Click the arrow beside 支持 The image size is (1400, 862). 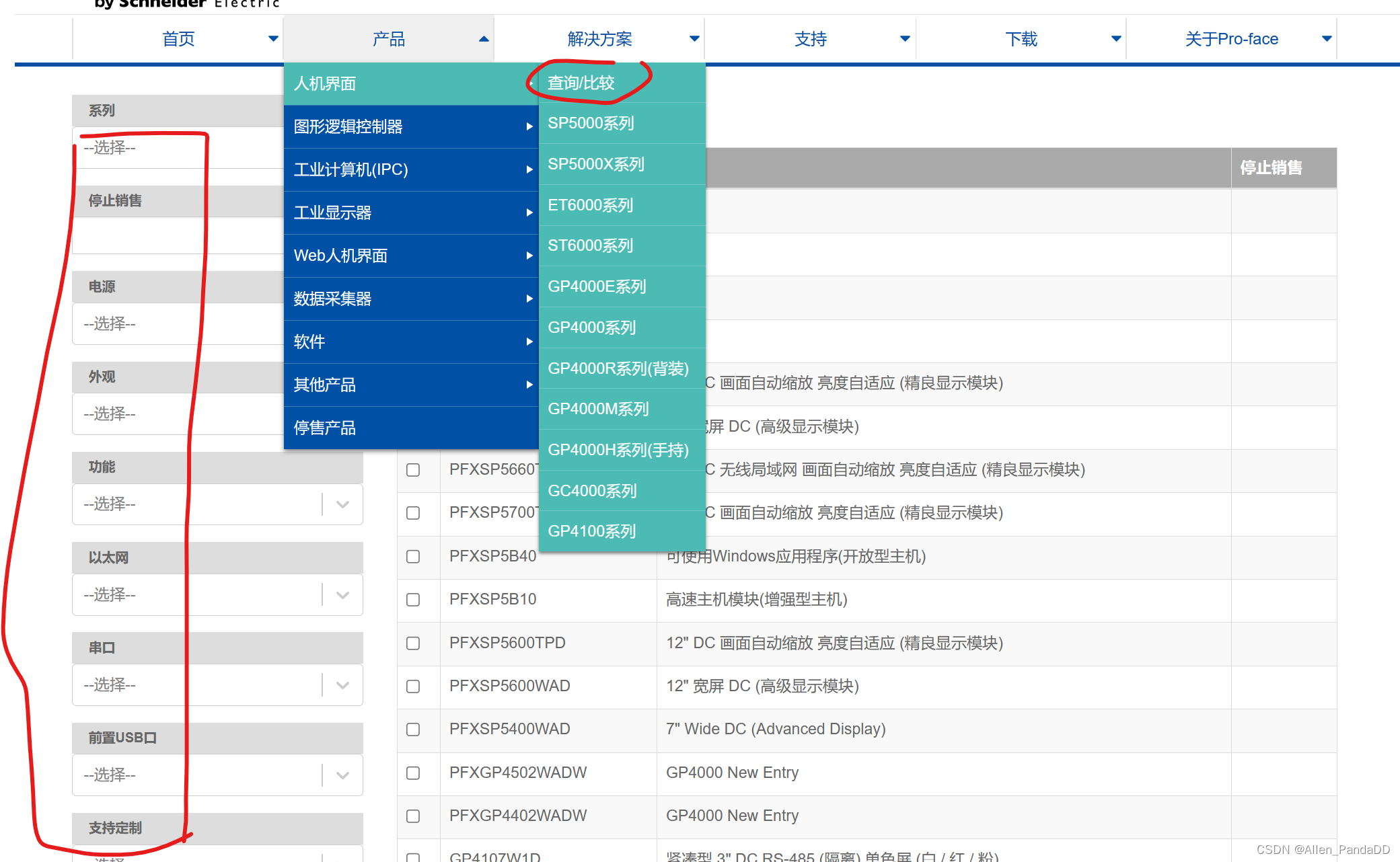pyautogui.click(x=905, y=39)
